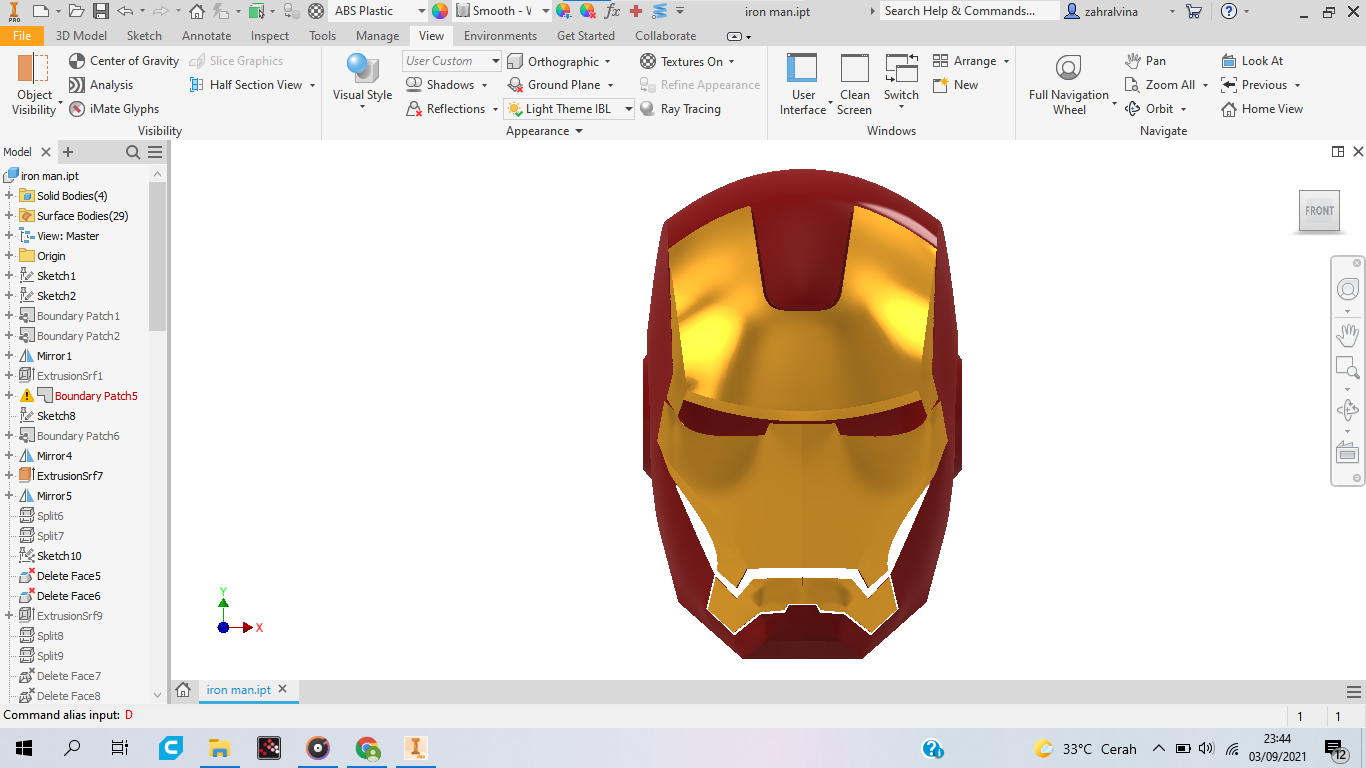Open the Manage ribbon tab

coord(377,36)
